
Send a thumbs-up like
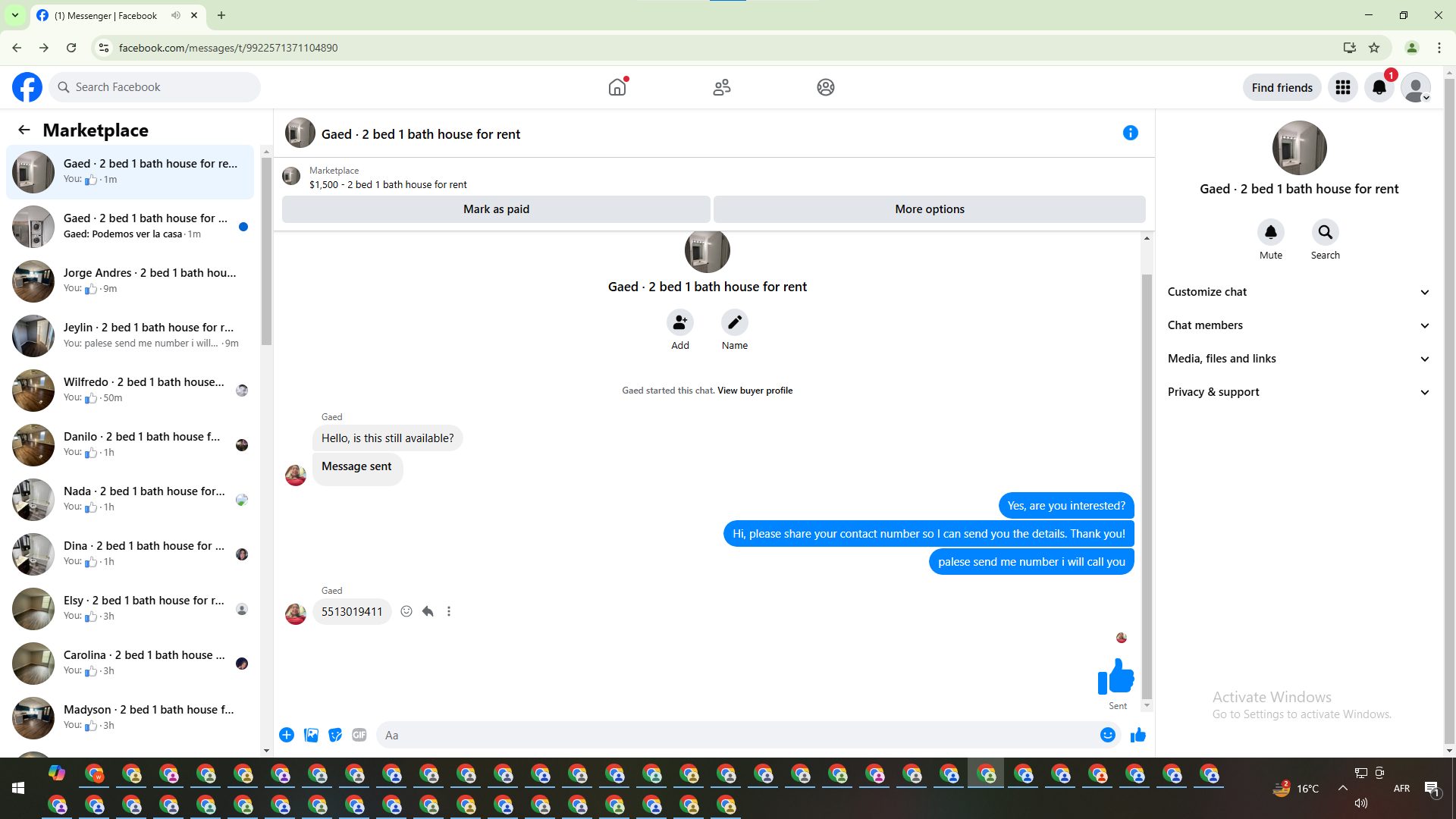1137,735
